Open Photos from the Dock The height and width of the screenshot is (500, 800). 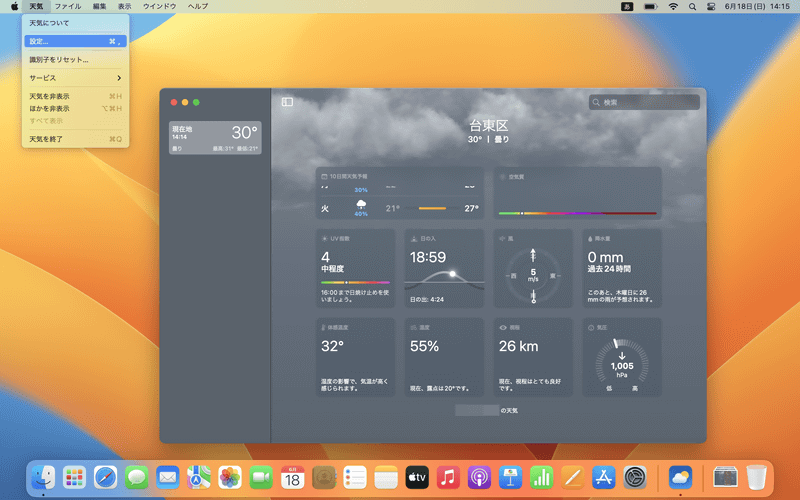[230, 478]
